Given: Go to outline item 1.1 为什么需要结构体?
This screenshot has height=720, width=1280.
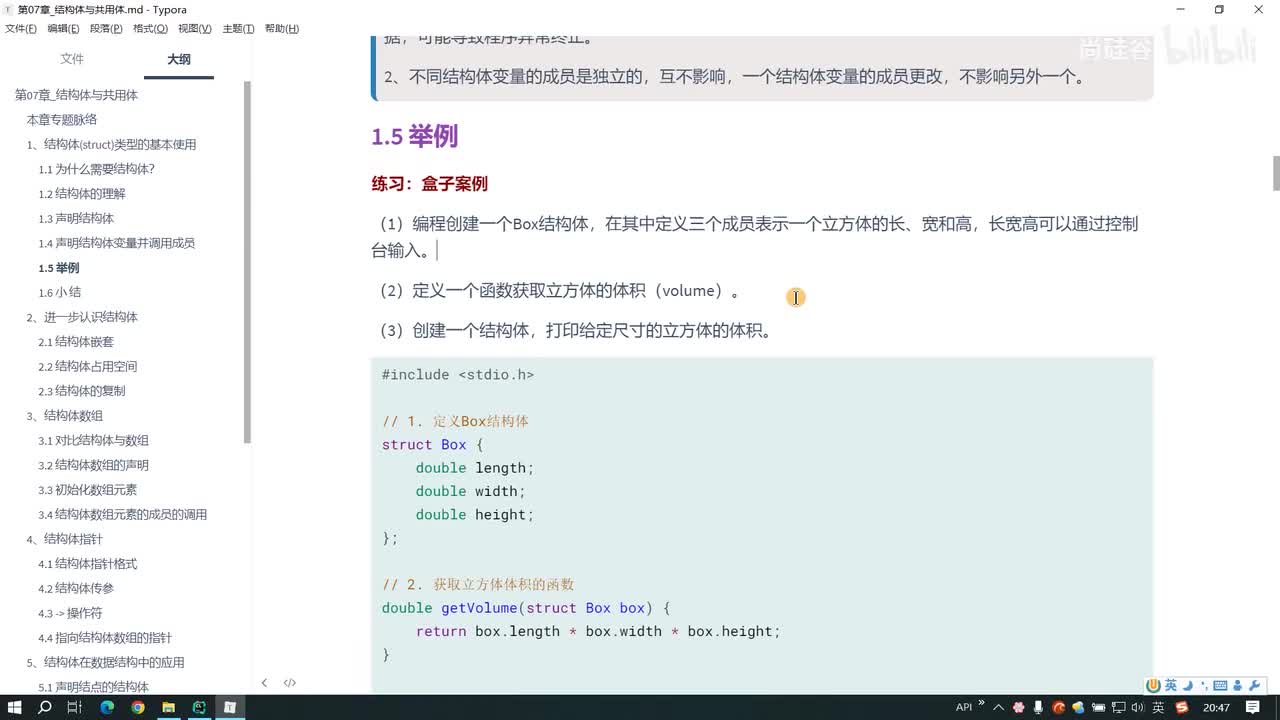Looking at the screenshot, I should point(96,169).
